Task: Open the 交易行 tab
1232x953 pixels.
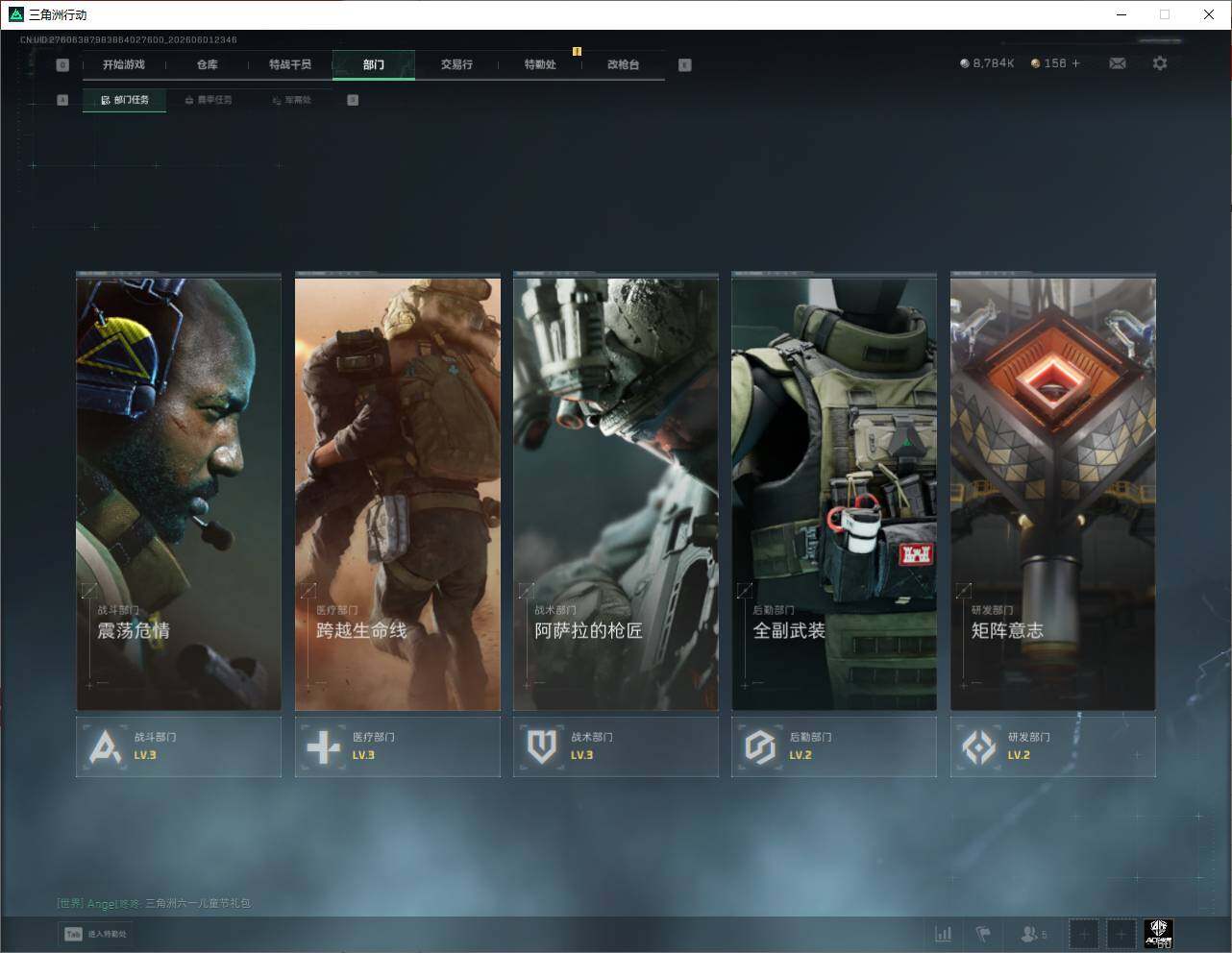Action: coord(456,64)
